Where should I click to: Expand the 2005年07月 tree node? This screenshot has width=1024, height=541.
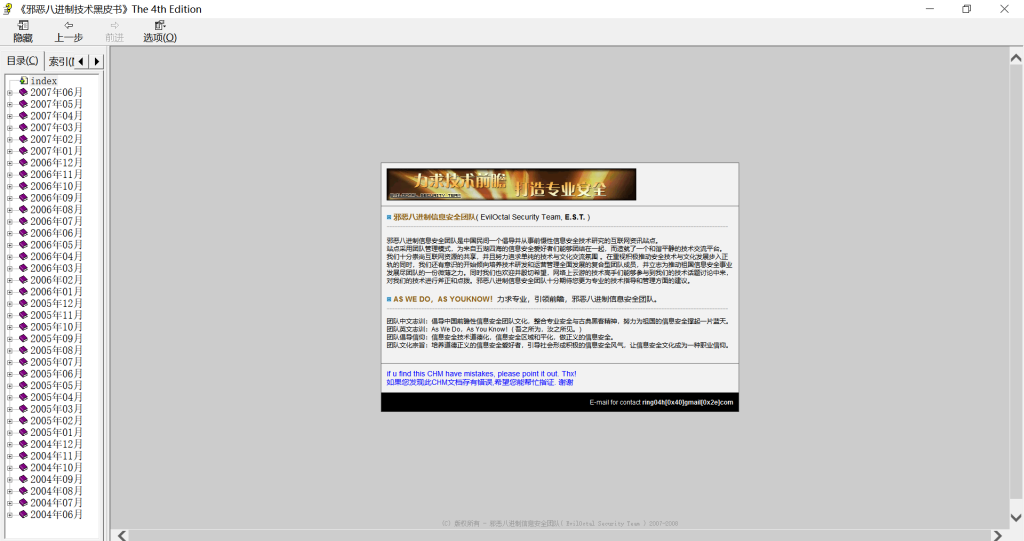(9, 363)
